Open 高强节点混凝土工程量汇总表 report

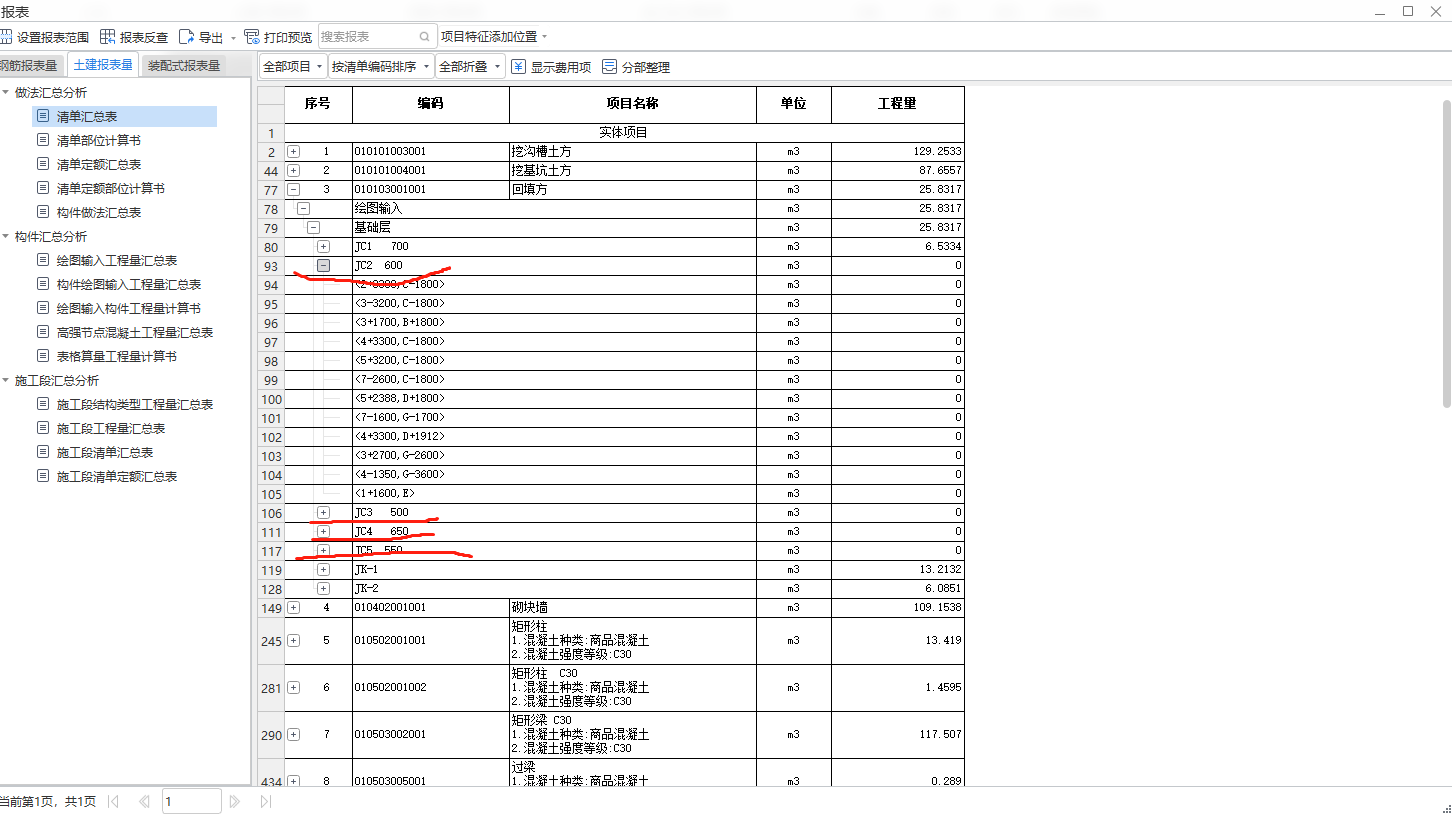tap(135, 332)
